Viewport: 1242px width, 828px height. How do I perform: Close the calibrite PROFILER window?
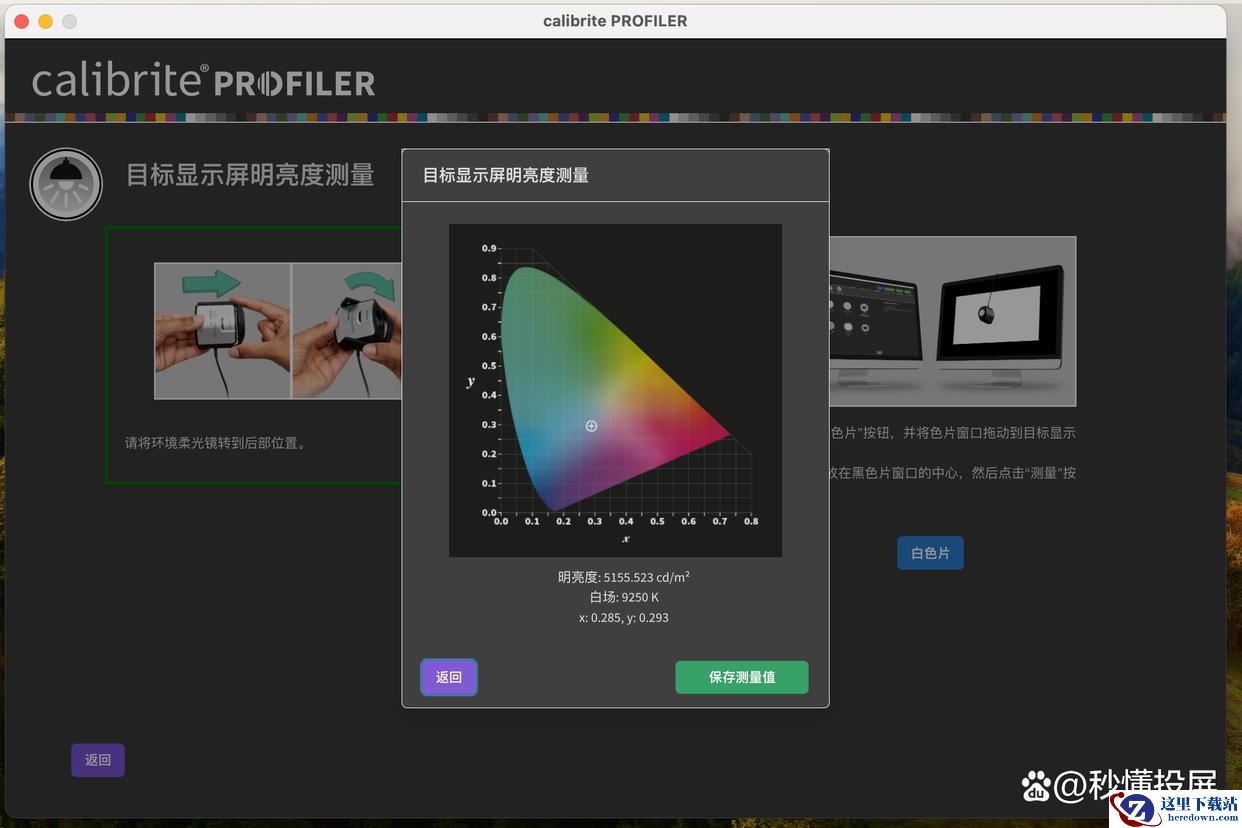[22, 21]
